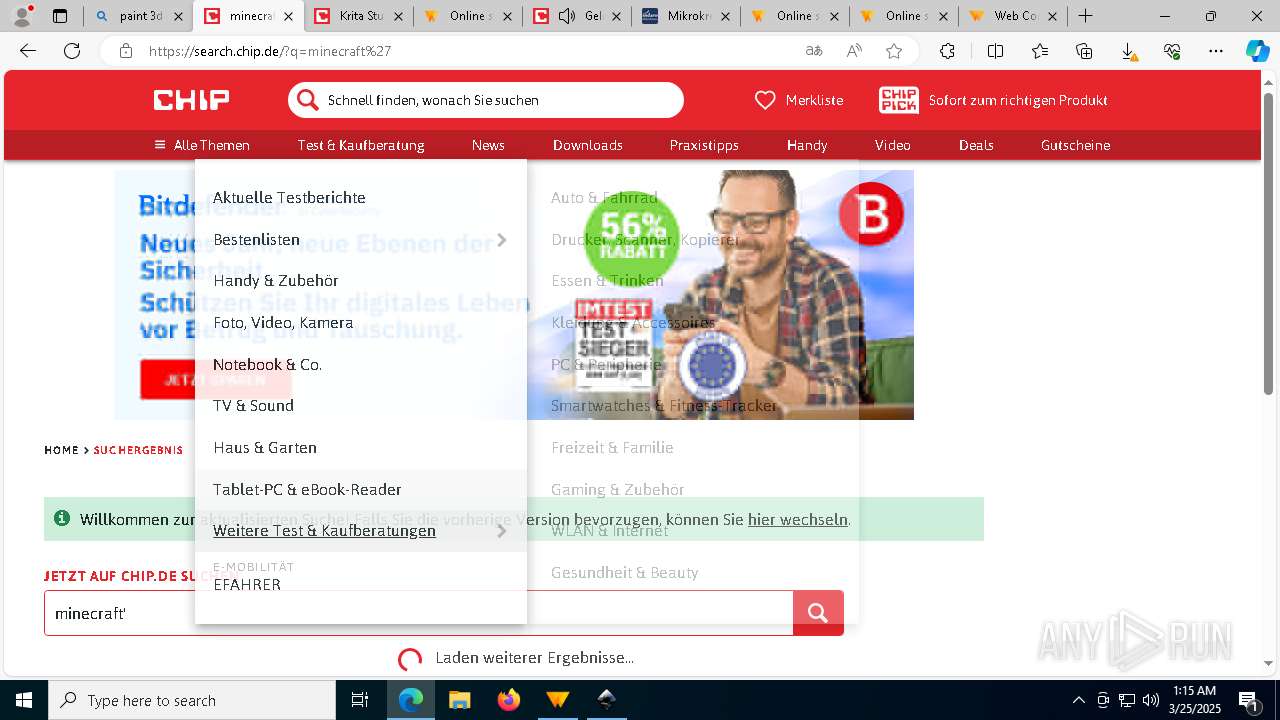
Task: Select Gaming & Zubehör in the submenu
Action: 618,490
